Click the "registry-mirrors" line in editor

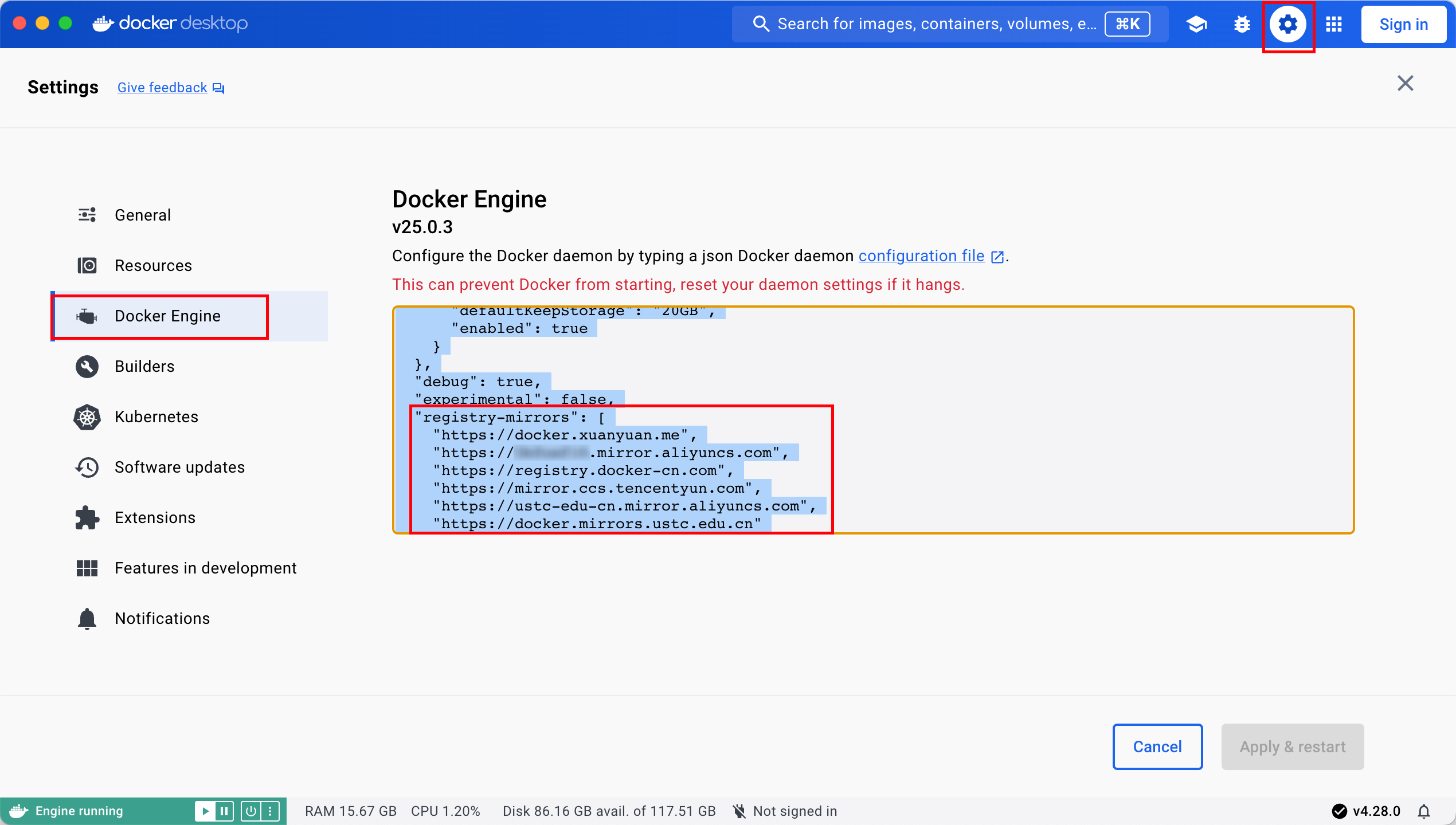click(x=510, y=417)
